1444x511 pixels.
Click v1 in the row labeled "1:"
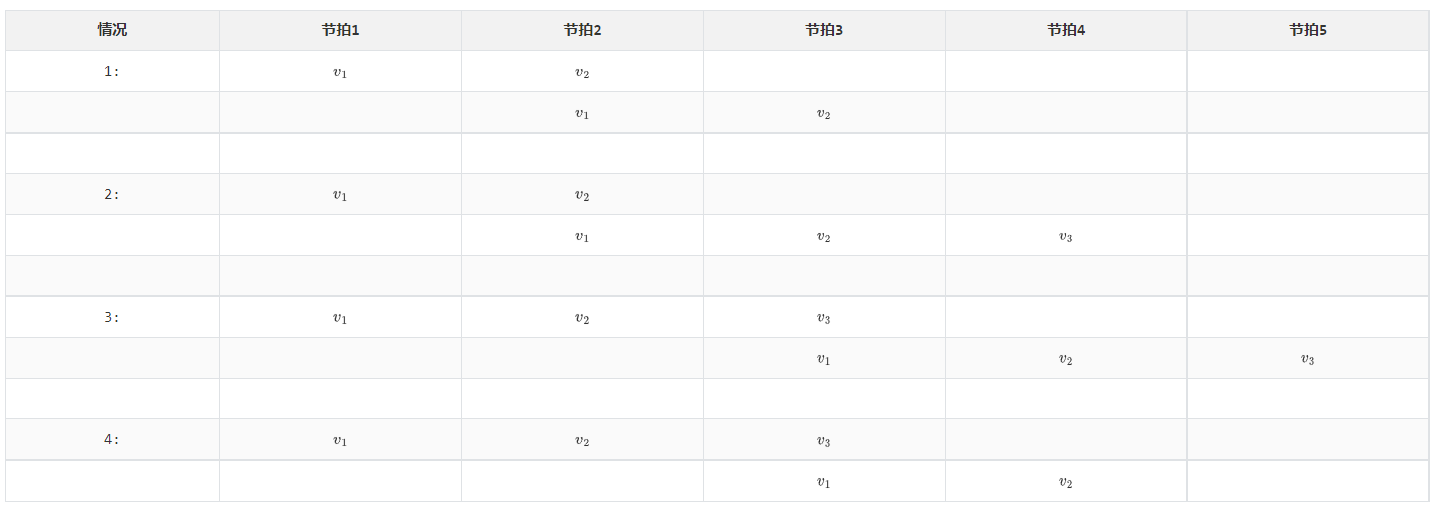point(340,72)
